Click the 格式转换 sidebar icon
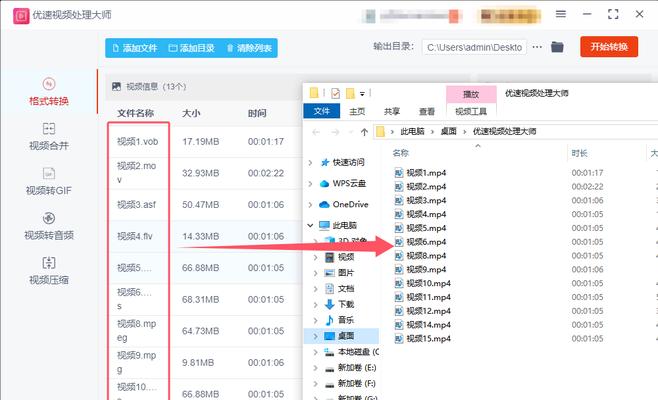 coord(49,84)
